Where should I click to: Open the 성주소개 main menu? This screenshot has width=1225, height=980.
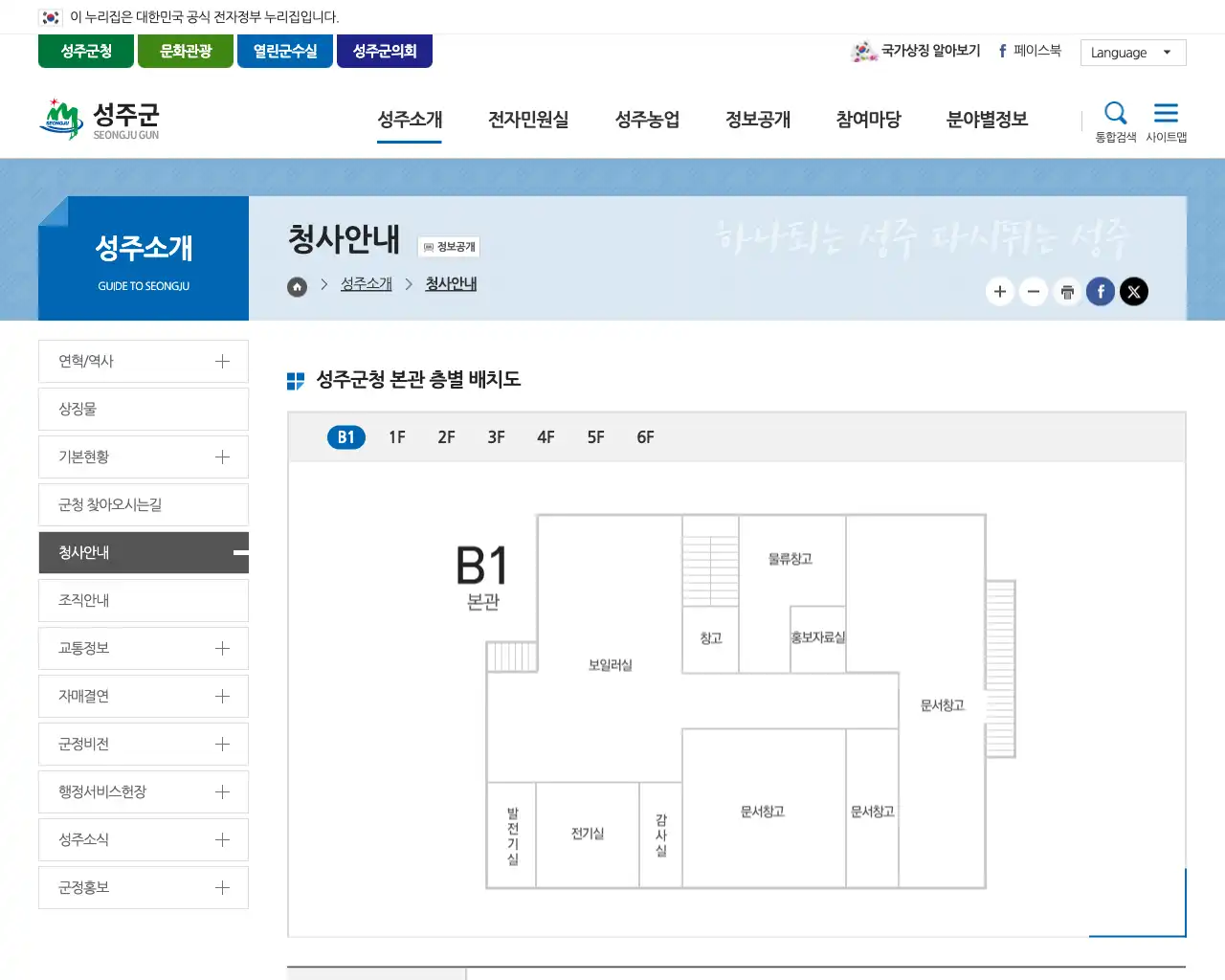[410, 120]
